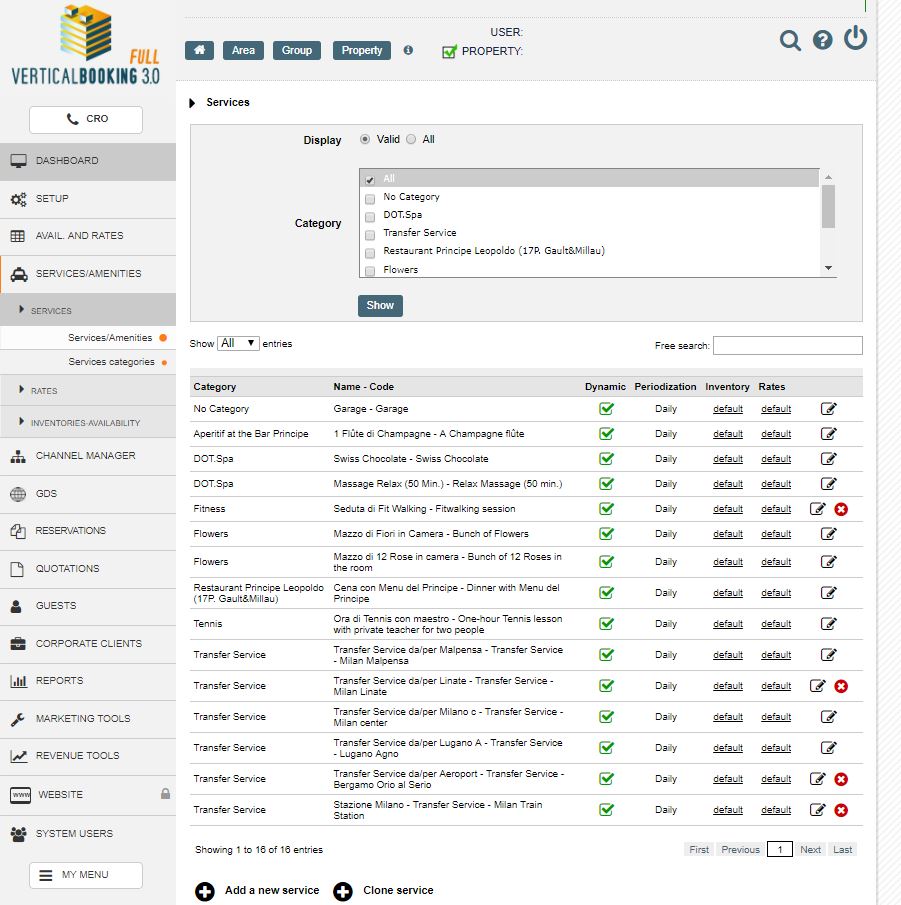Sort by Category column header
901x905 pixels.
click(215, 387)
